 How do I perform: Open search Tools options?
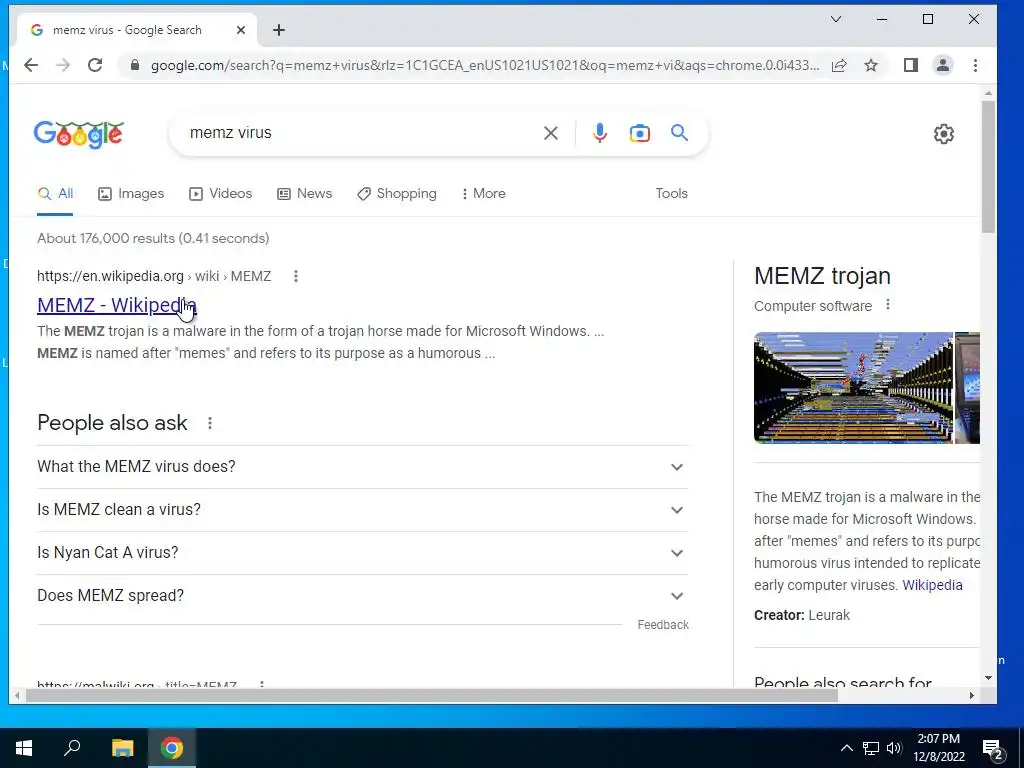671,193
